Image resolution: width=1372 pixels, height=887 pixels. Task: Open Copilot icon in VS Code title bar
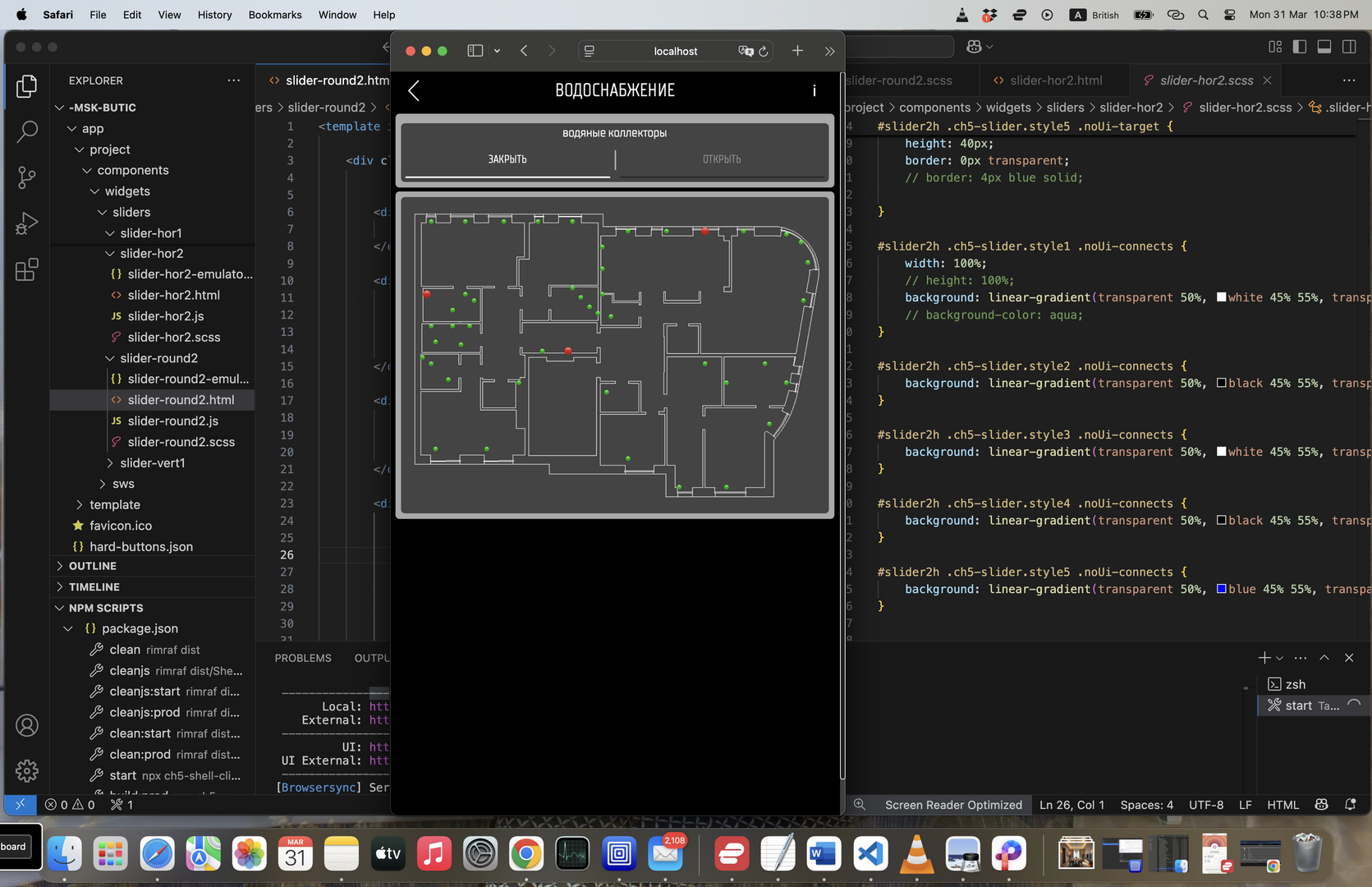975,47
